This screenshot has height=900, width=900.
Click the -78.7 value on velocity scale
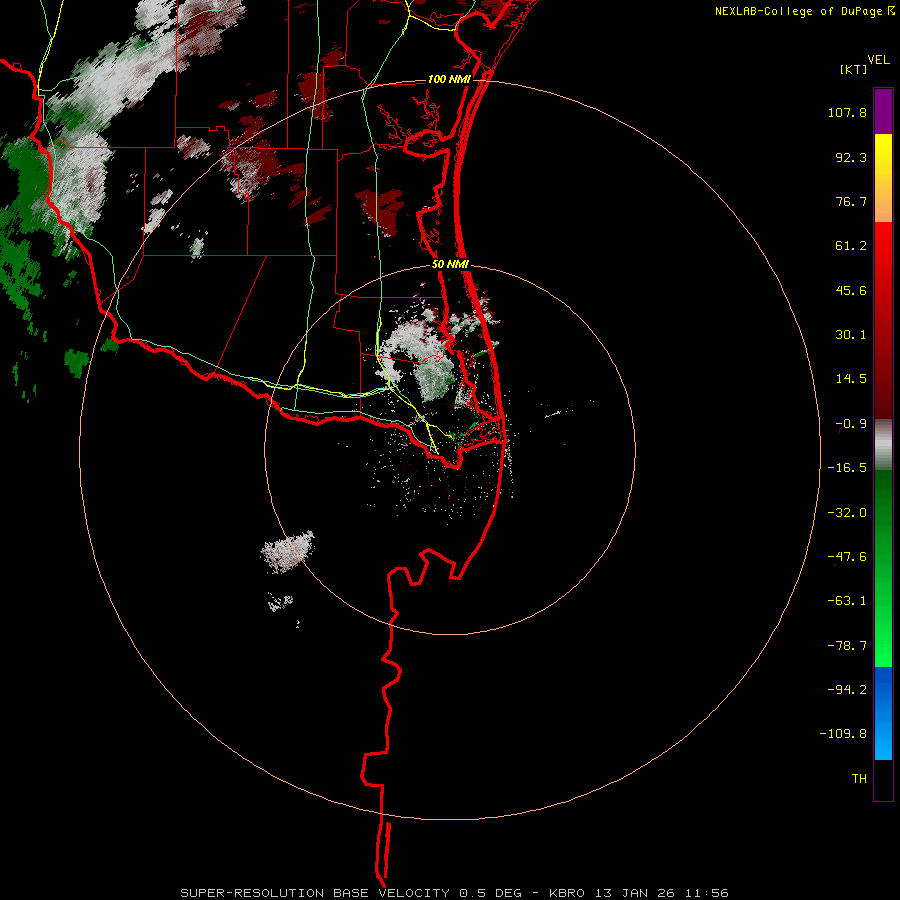pyautogui.click(x=847, y=646)
